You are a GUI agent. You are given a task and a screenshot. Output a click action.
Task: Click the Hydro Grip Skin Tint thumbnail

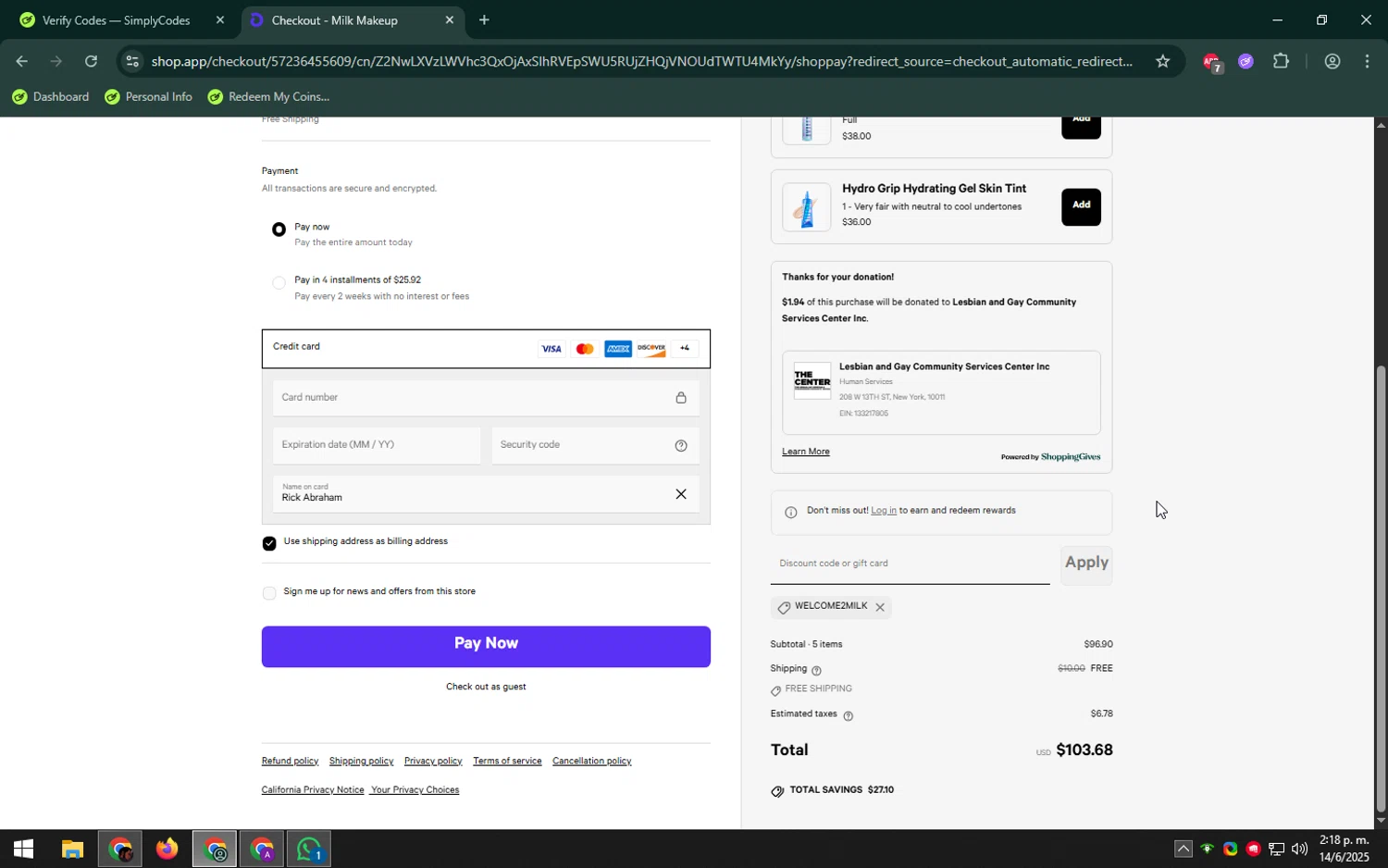[806, 206]
